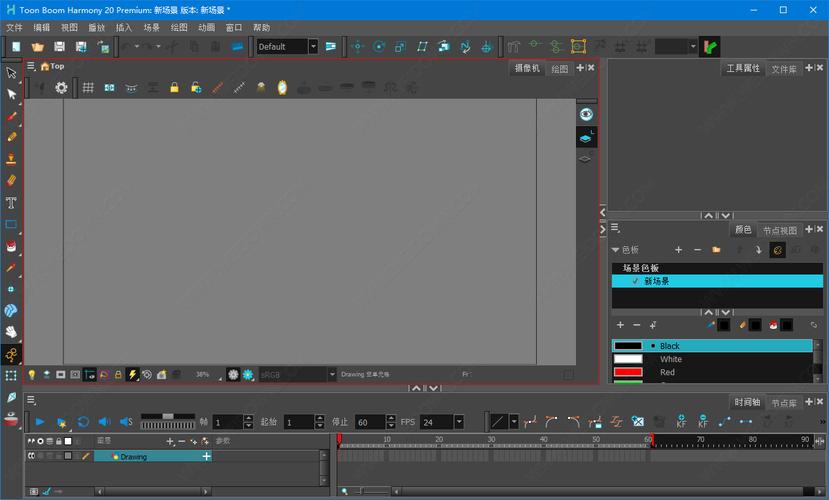Screen dimensions: 829x500
Task: Collapse the 色板 palette list section
Action: point(616,250)
